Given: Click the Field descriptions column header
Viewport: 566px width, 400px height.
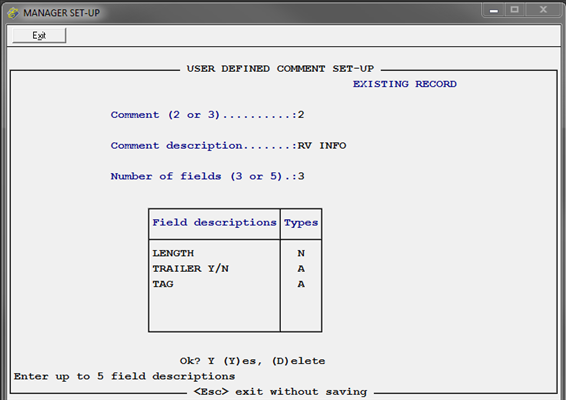Looking at the screenshot, I should point(214,222).
